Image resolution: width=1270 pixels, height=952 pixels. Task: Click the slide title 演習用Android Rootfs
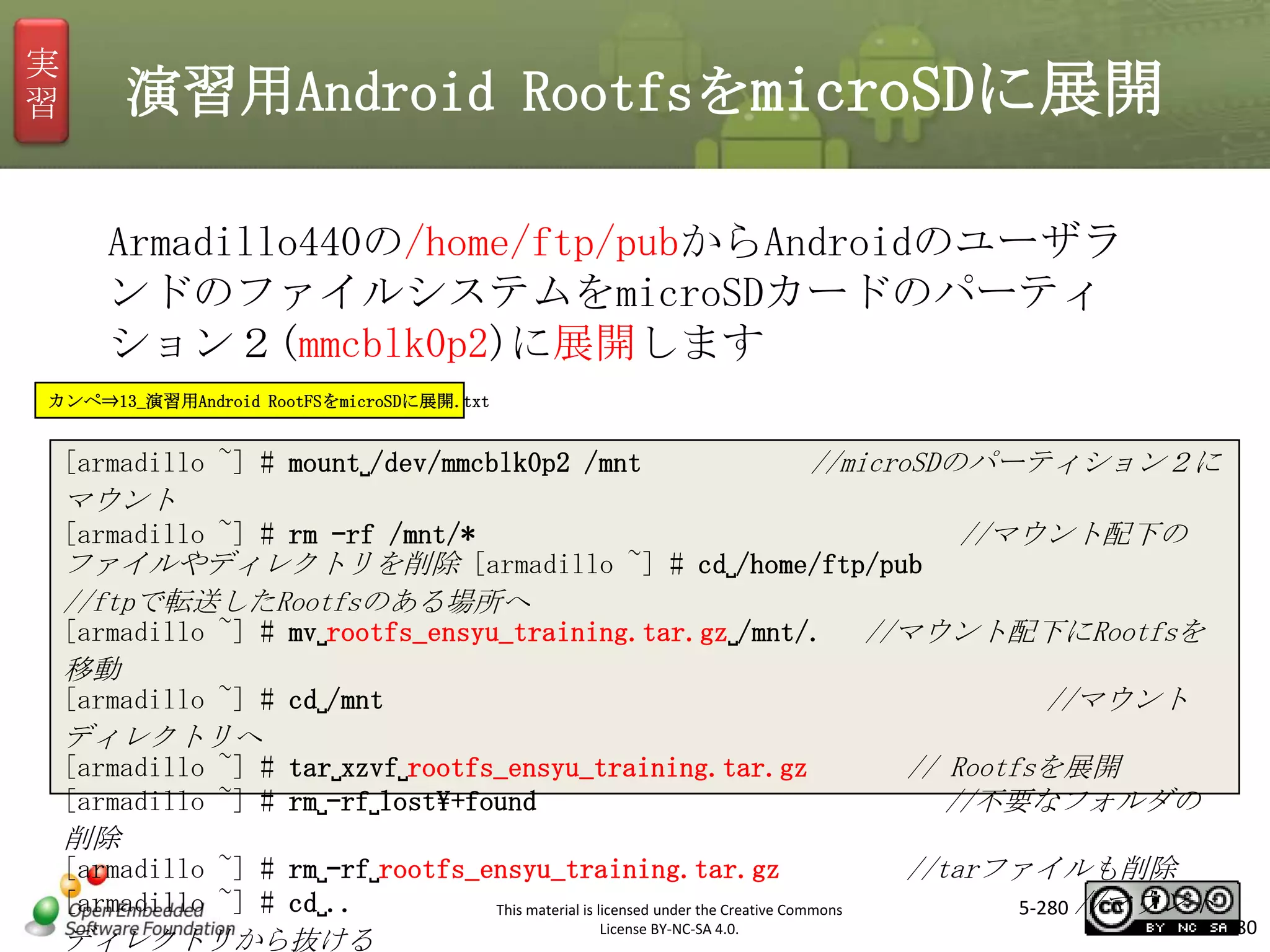[644, 91]
